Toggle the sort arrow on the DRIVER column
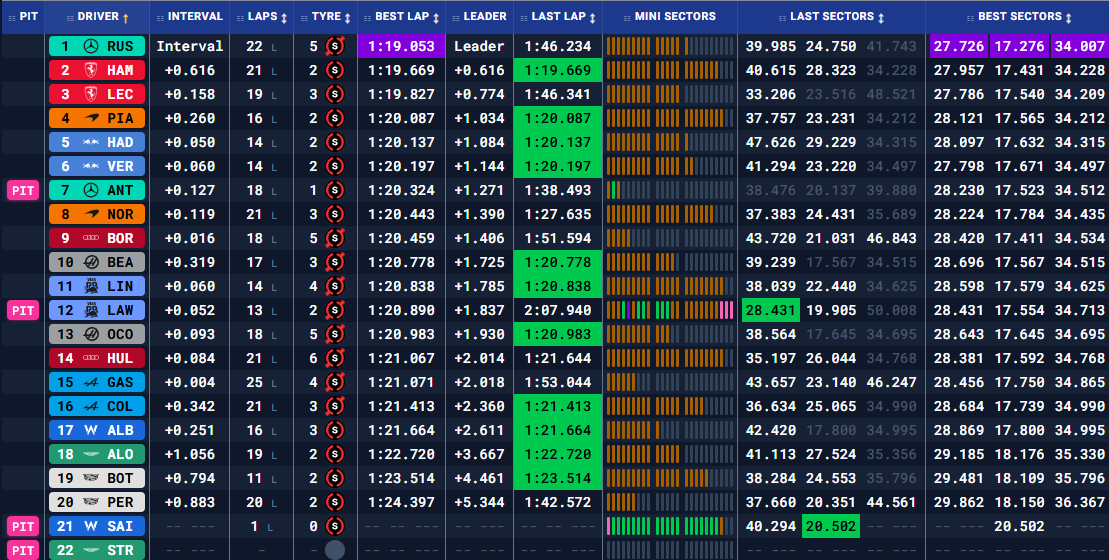The height and width of the screenshot is (560, 1109). tap(125, 17)
